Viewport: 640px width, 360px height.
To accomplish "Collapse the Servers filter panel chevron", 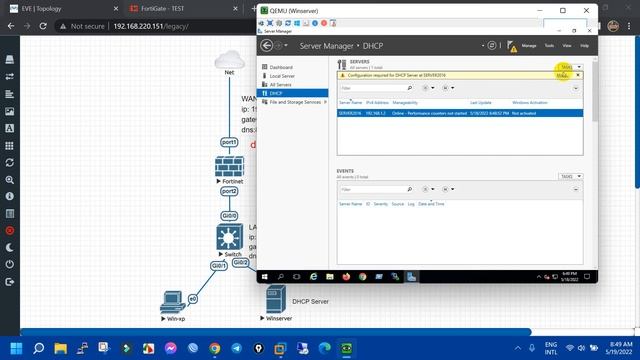I will (x=576, y=88).
